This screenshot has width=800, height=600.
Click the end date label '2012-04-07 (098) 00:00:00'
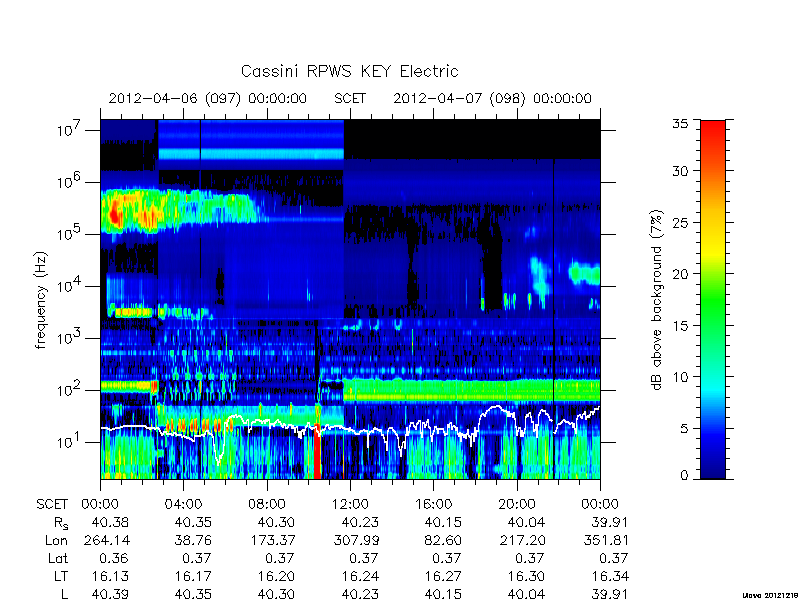point(492,98)
